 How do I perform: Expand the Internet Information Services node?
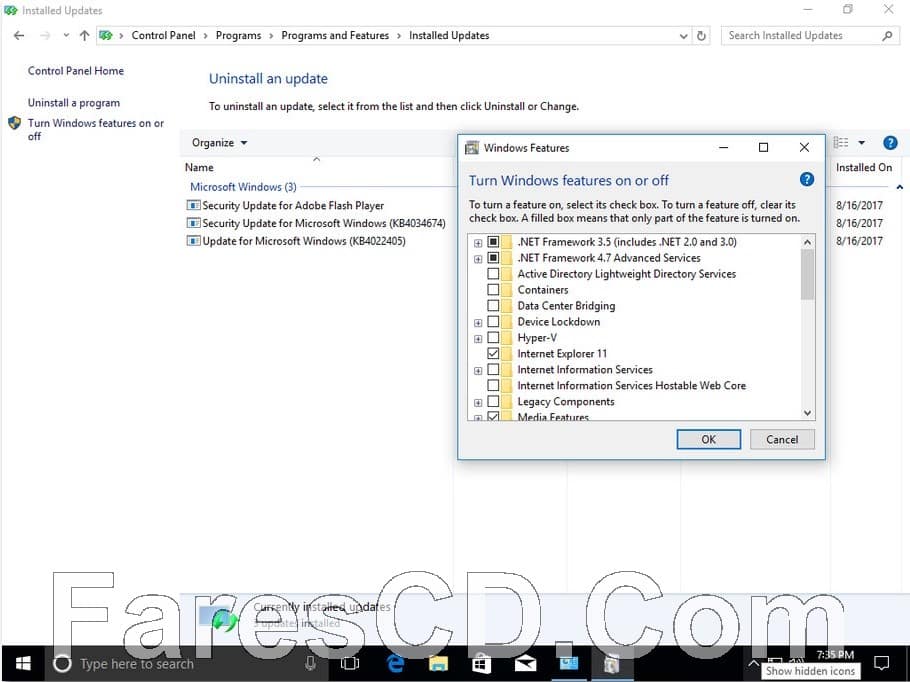pyautogui.click(x=478, y=370)
